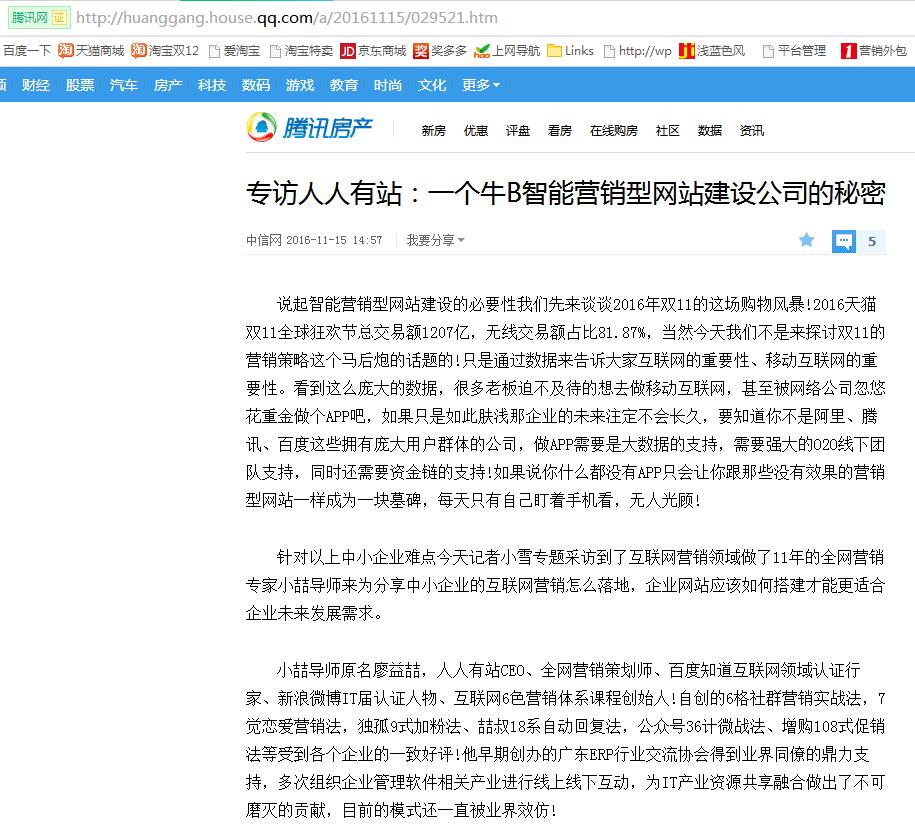
Task: Go to 在线购房 section
Action: tap(614, 131)
